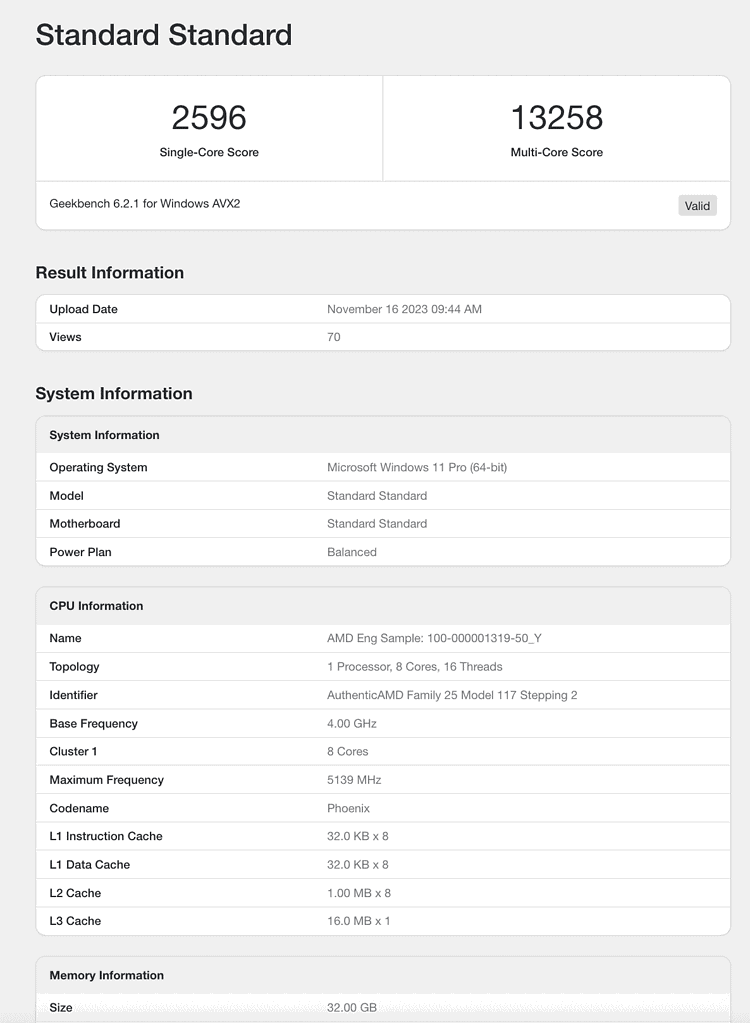Click the Codename label
This screenshot has width=750, height=1023.
click(x=79, y=808)
